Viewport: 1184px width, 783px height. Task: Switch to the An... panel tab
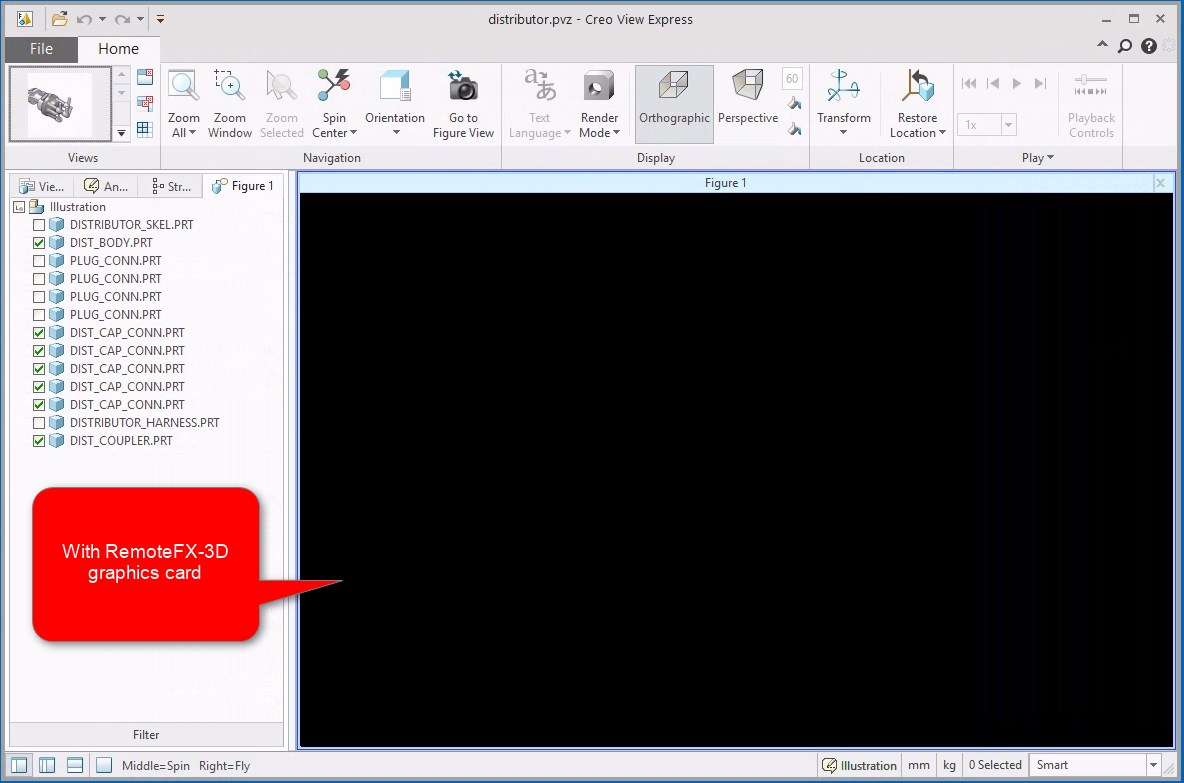coord(106,186)
